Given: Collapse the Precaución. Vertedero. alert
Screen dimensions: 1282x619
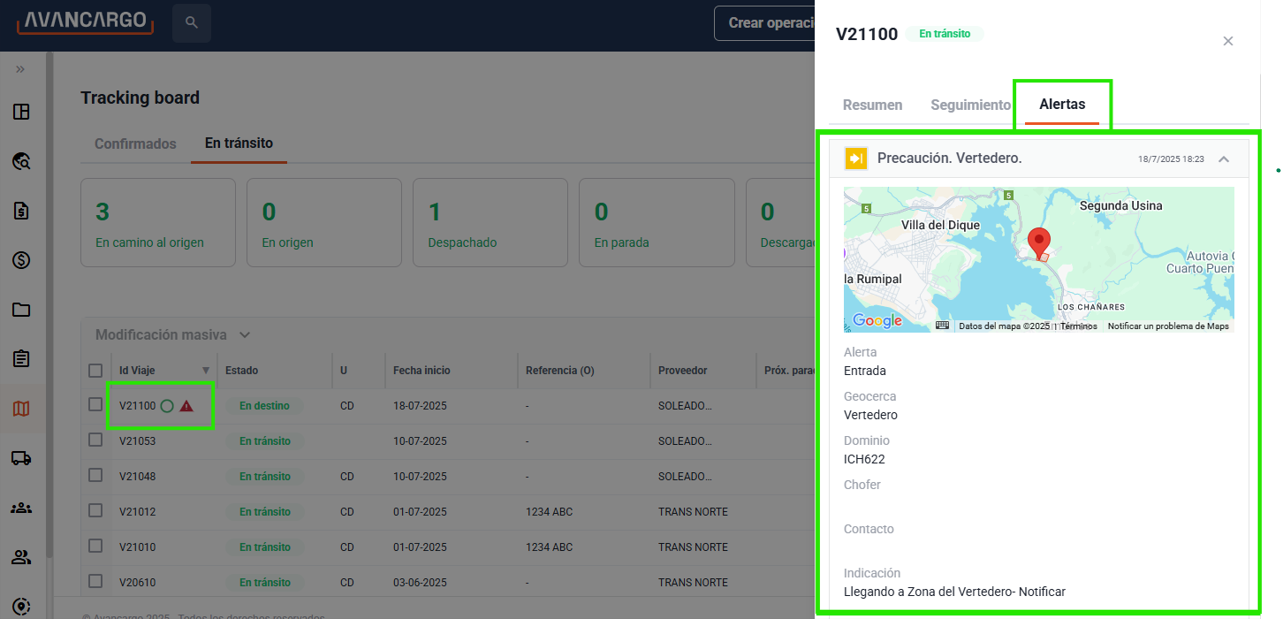Looking at the screenshot, I should (1224, 159).
